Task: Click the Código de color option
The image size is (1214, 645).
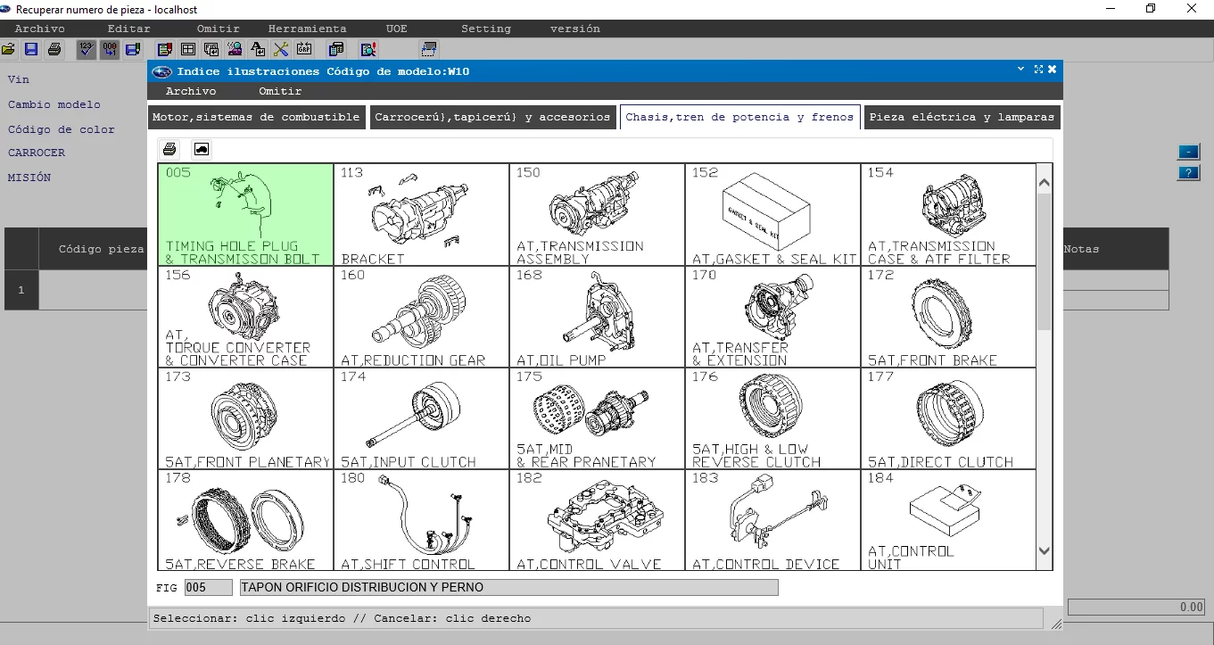Action: click(61, 129)
